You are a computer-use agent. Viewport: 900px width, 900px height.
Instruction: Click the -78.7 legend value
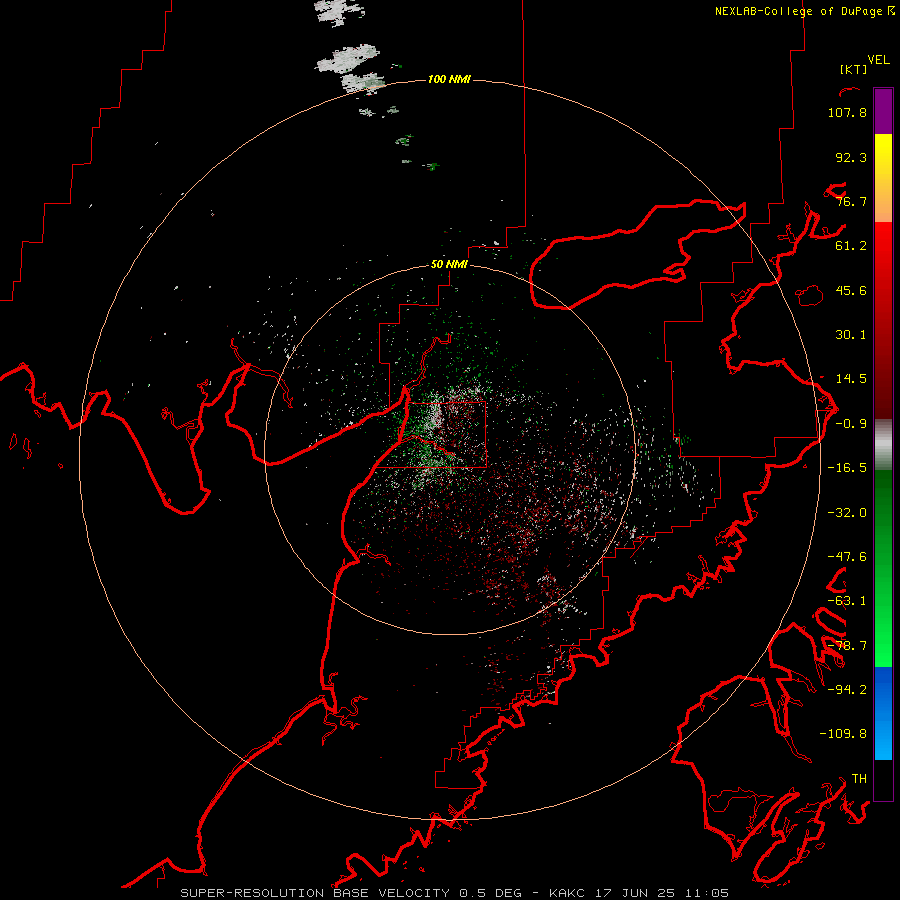pos(847,646)
